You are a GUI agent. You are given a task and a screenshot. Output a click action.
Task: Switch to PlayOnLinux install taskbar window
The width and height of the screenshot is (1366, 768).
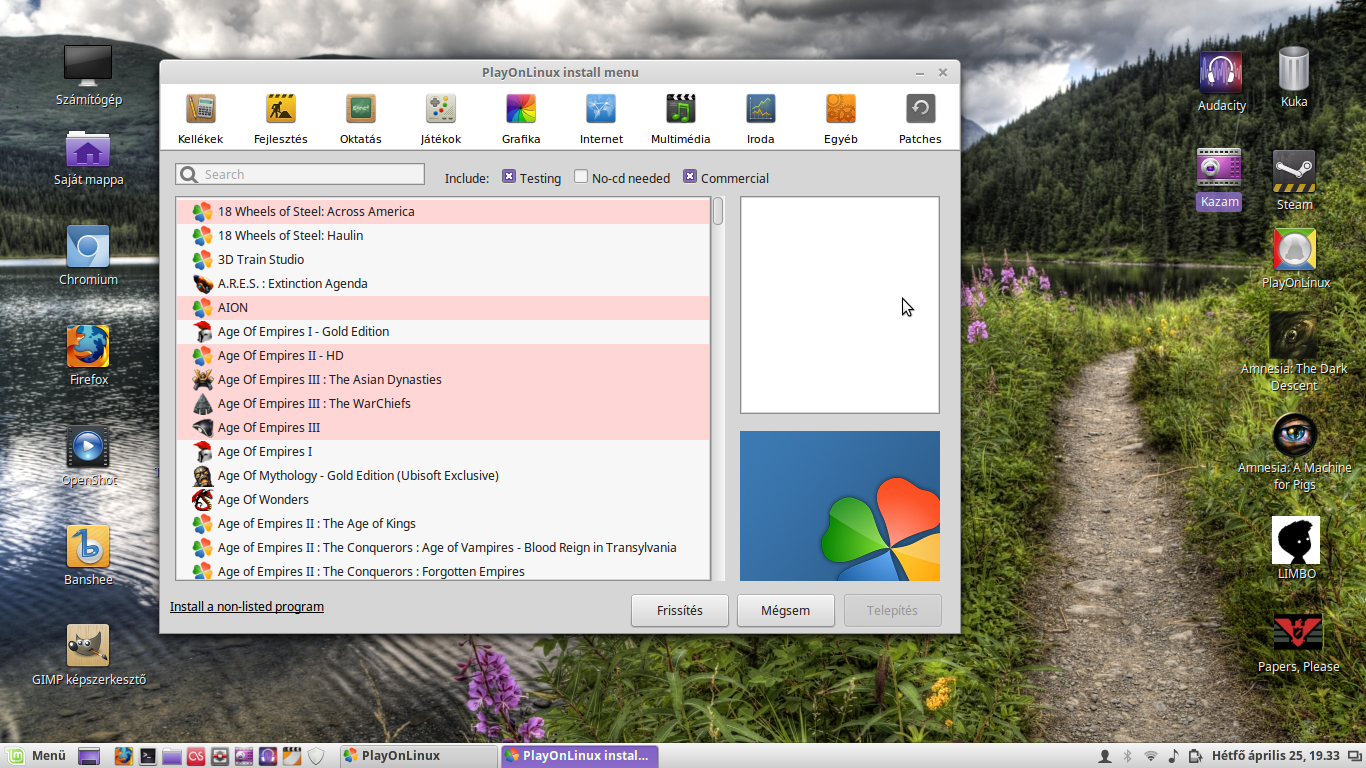tap(580, 755)
